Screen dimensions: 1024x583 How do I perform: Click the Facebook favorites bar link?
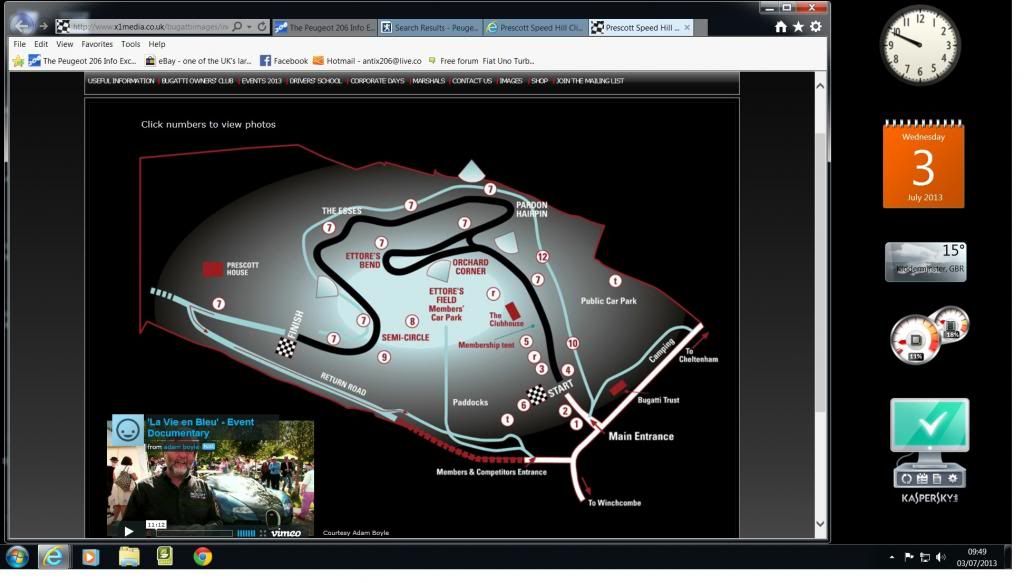[x=284, y=61]
